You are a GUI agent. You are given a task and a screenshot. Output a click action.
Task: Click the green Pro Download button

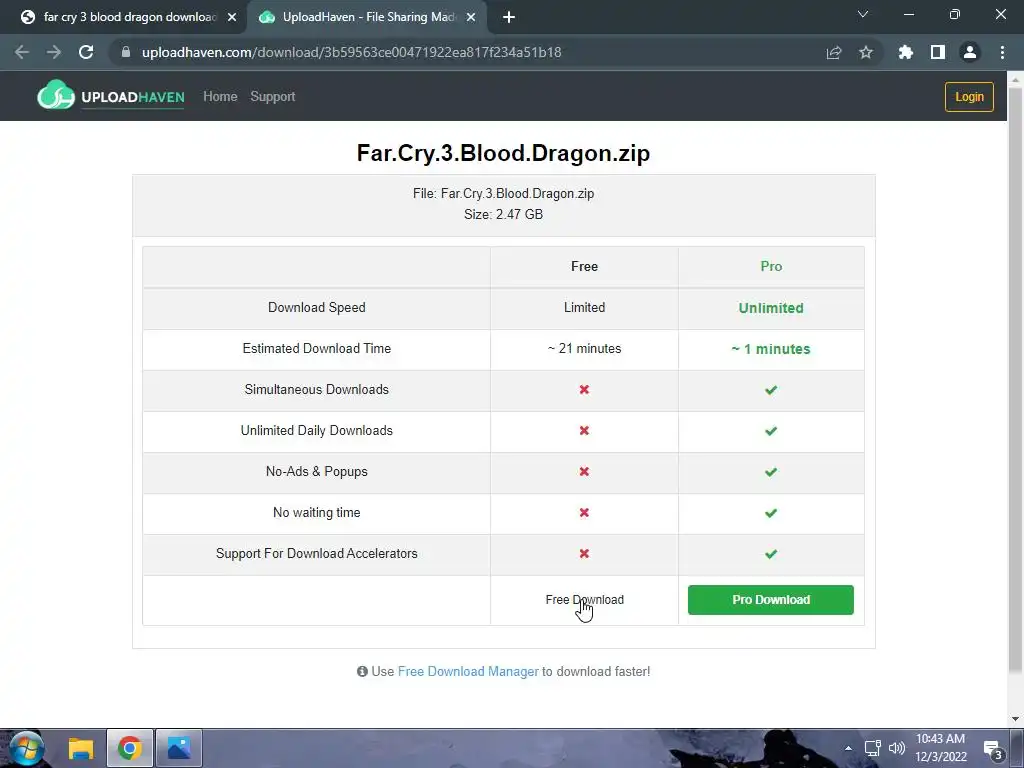tap(771, 600)
